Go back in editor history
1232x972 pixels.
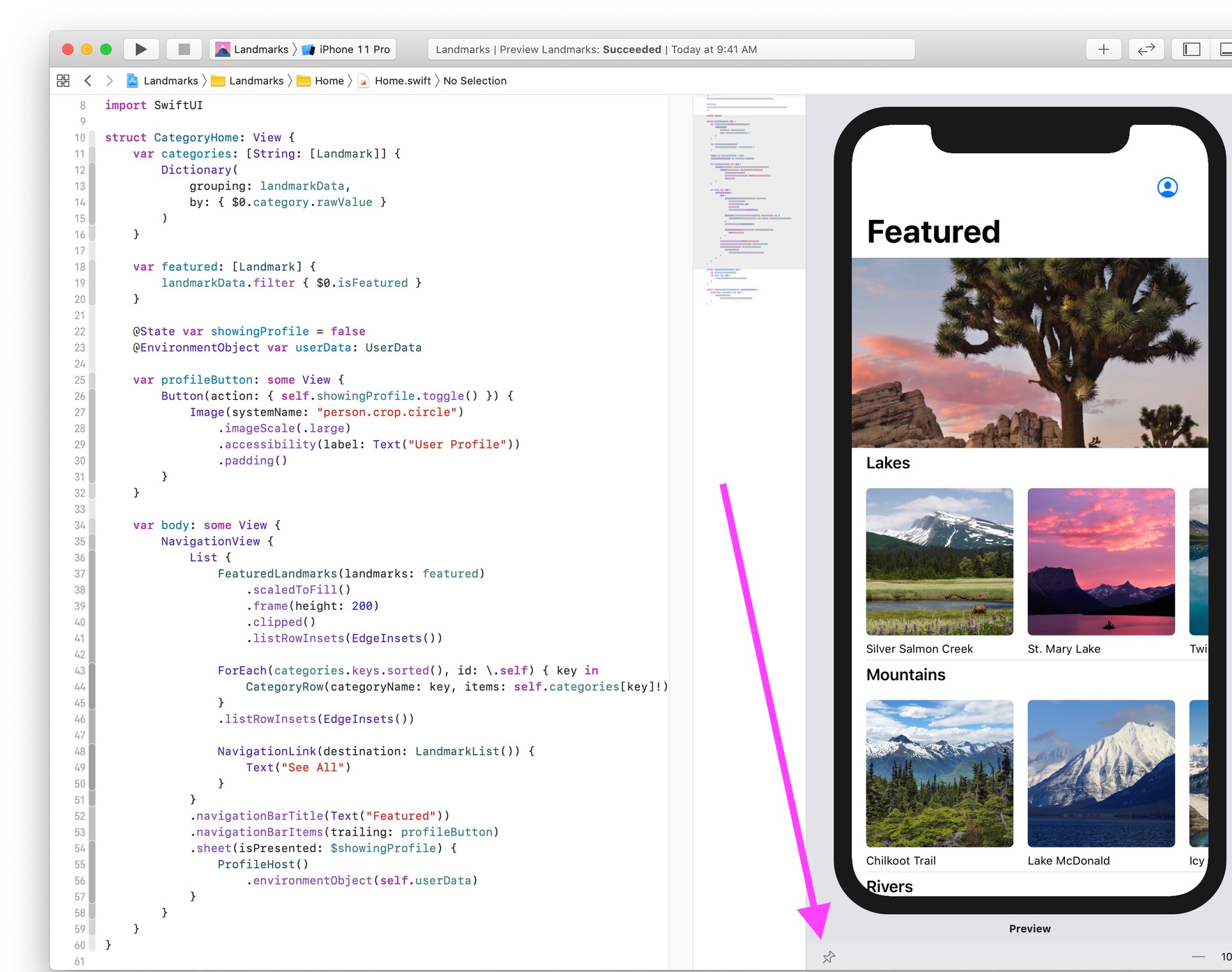point(88,81)
